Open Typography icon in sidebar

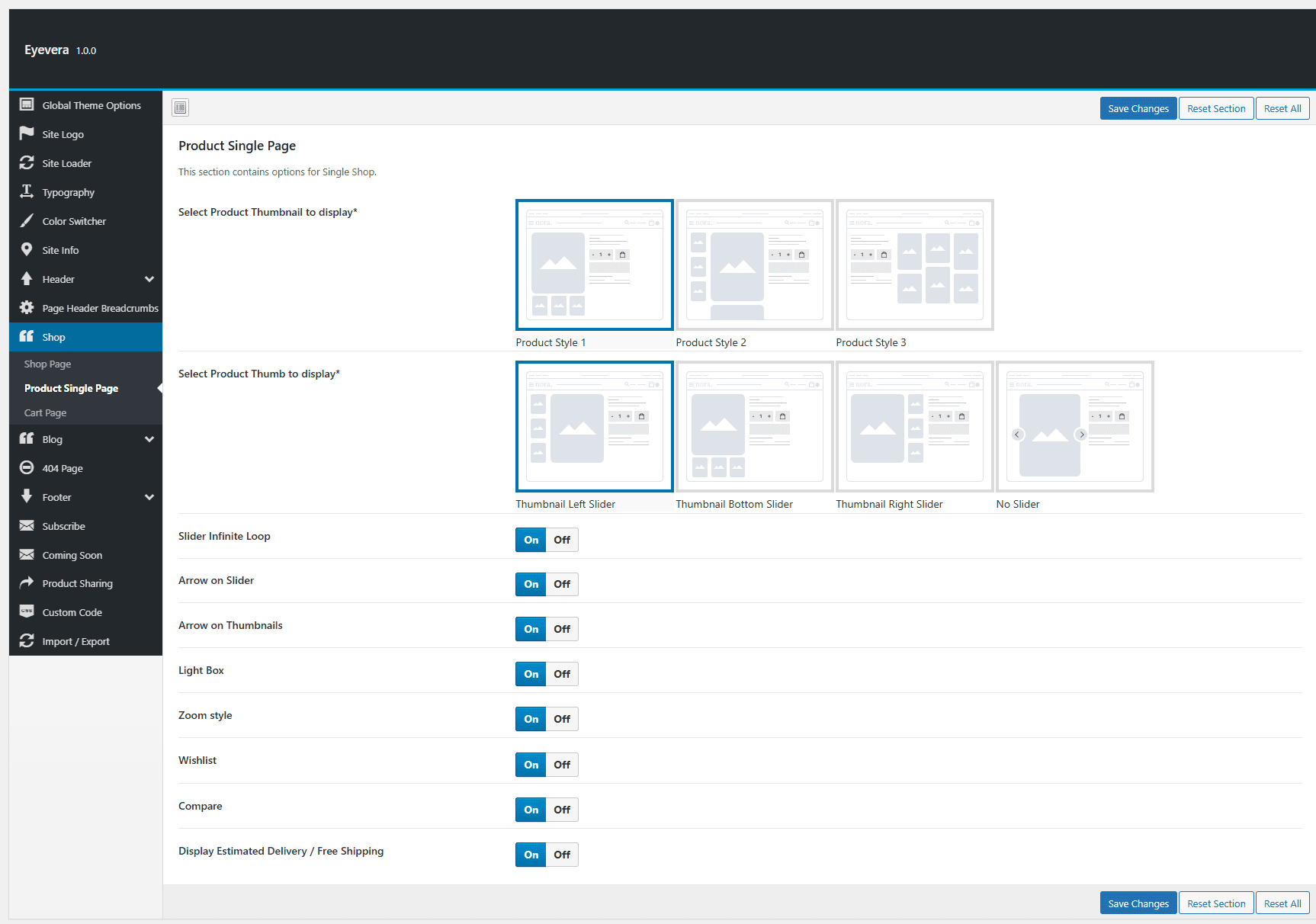[x=27, y=191]
